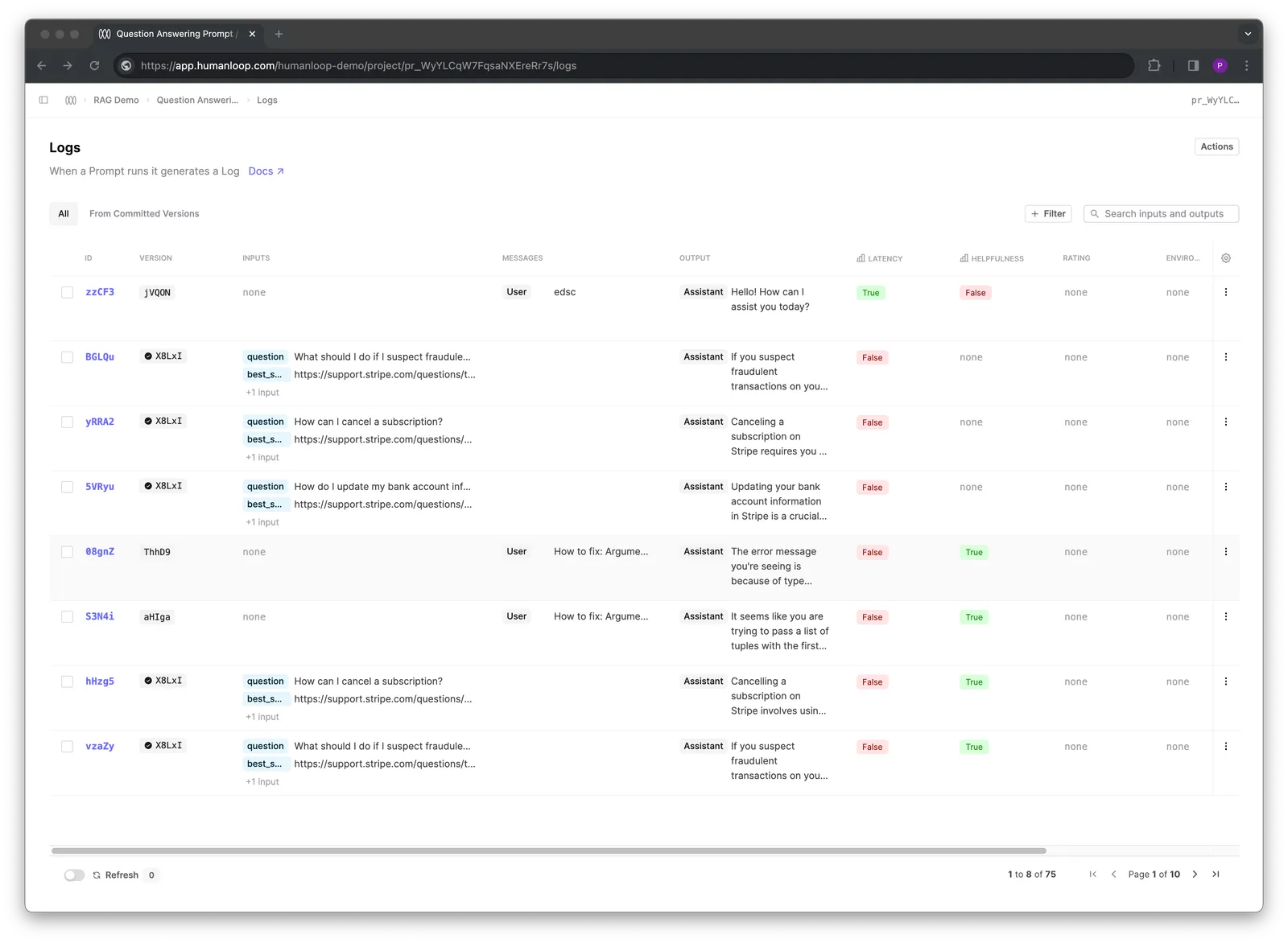Switch to the All tab

(x=64, y=214)
